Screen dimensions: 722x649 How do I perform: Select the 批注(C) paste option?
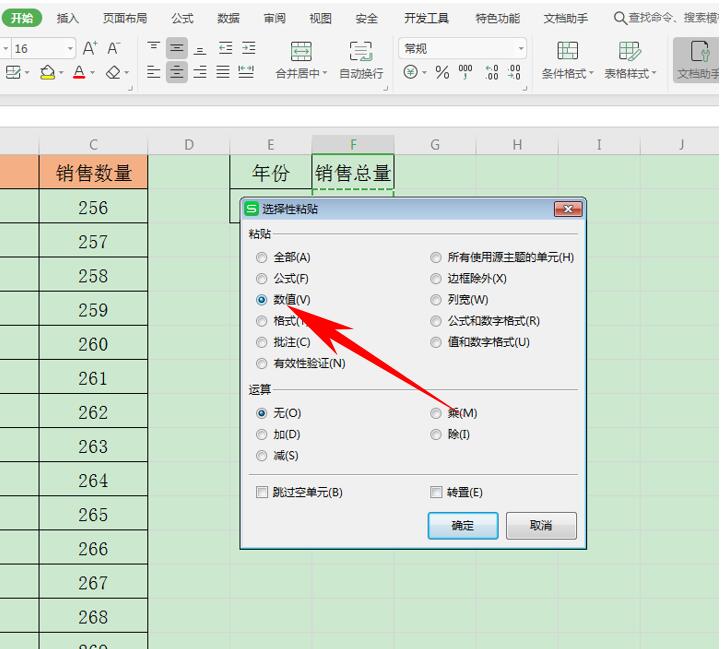(x=262, y=342)
